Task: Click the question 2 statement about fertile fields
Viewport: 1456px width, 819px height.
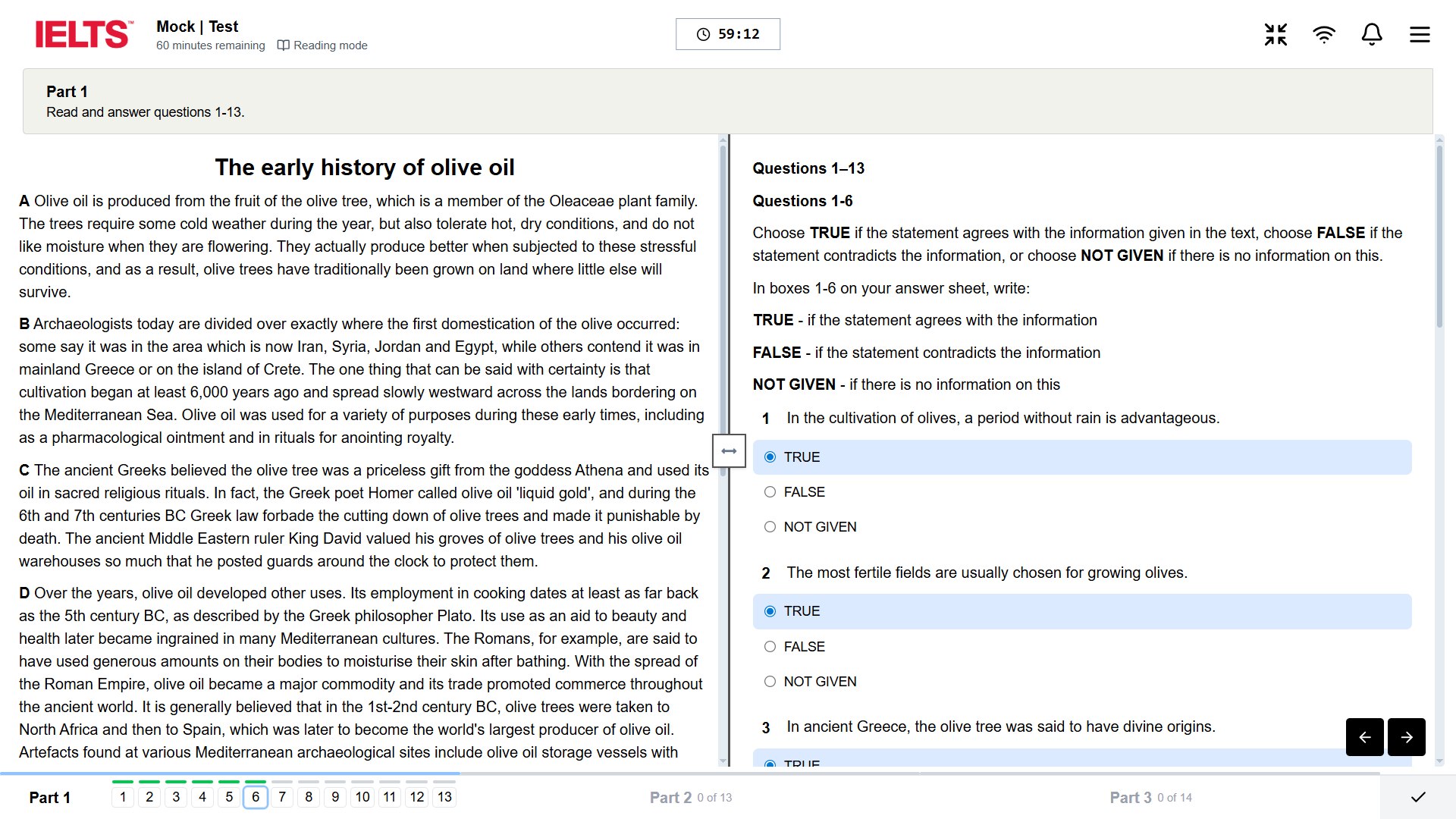Action: [987, 573]
